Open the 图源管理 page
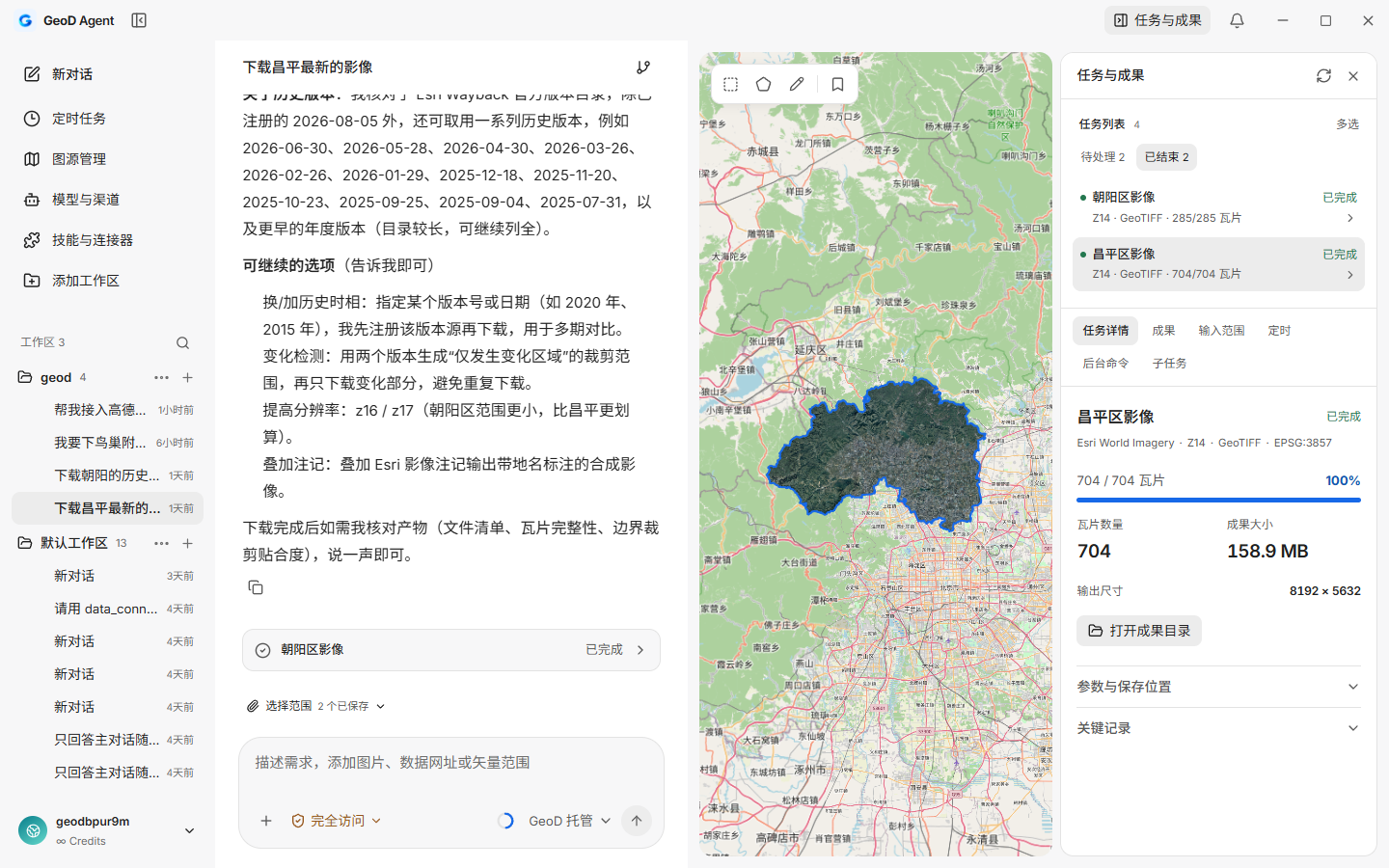1389x868 pixels. tap(107, 159)
